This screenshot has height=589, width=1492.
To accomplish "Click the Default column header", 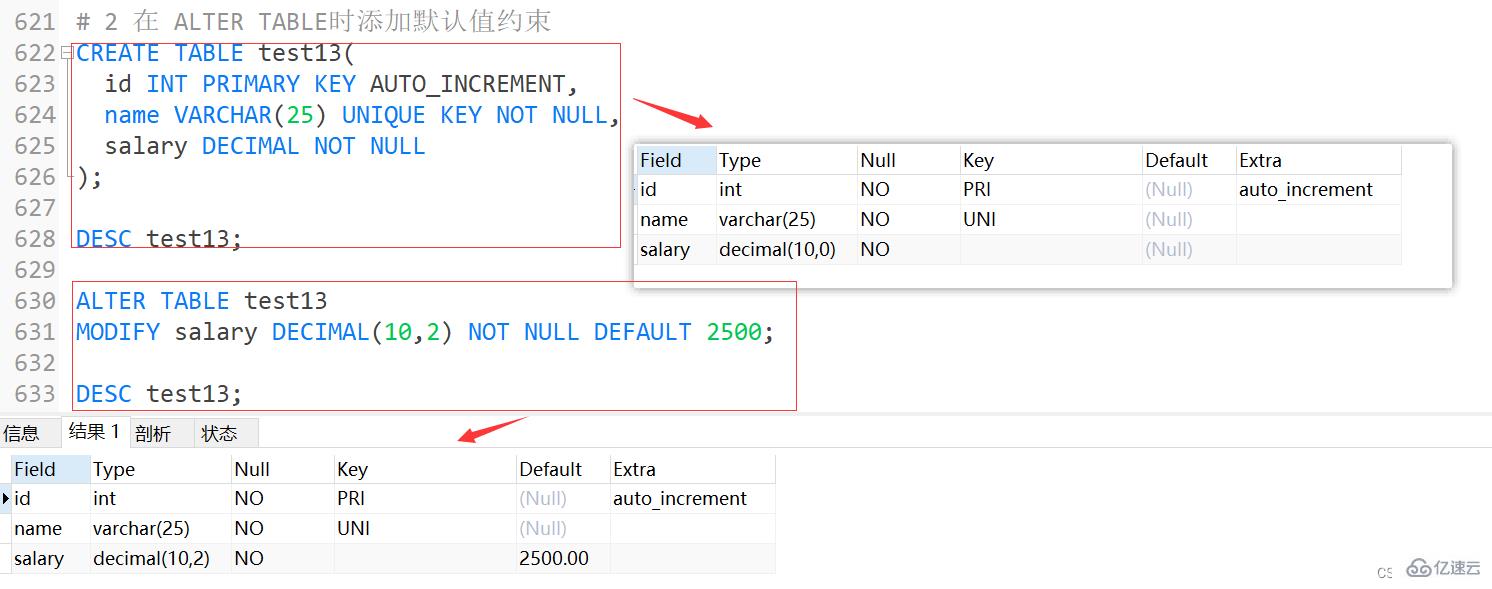I will pos(545,468).
